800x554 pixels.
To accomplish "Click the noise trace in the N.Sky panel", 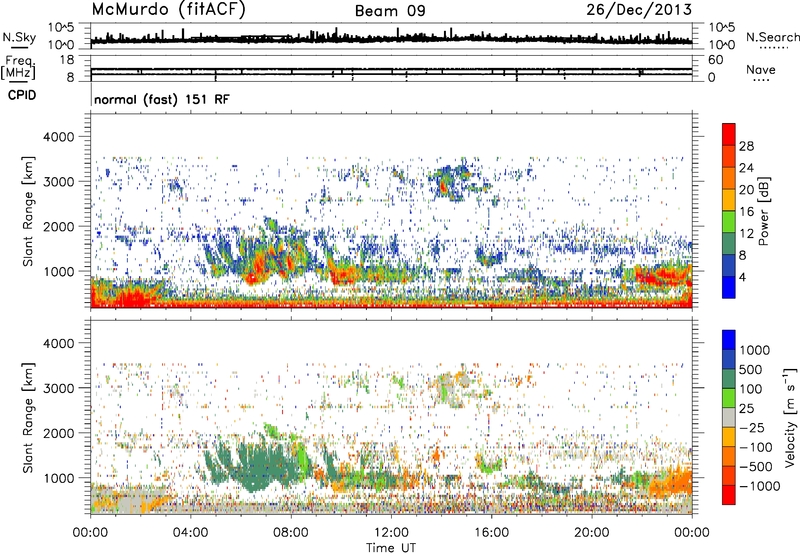I will click(391, 38).
